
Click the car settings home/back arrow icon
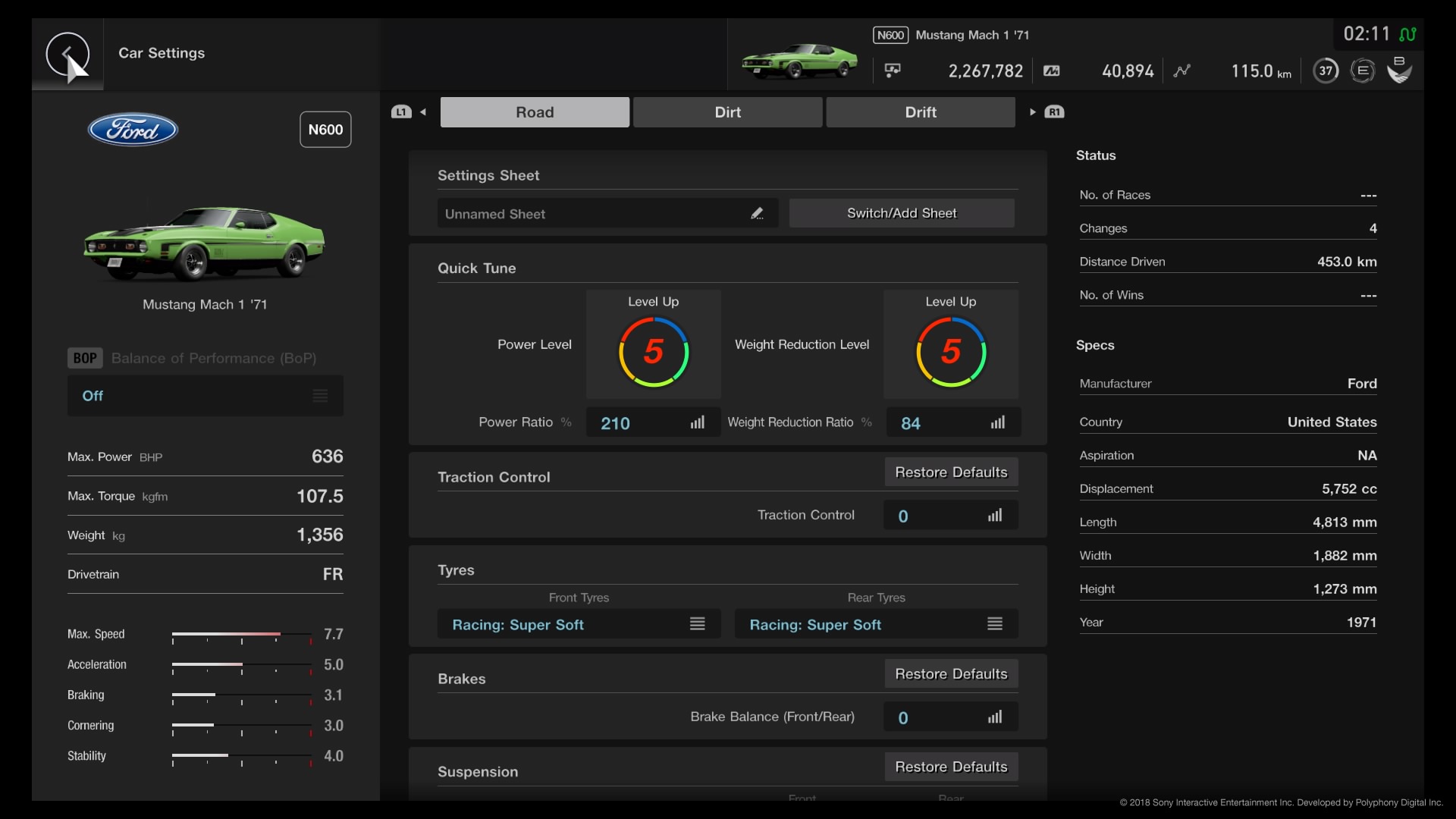(x=67, y=52)
